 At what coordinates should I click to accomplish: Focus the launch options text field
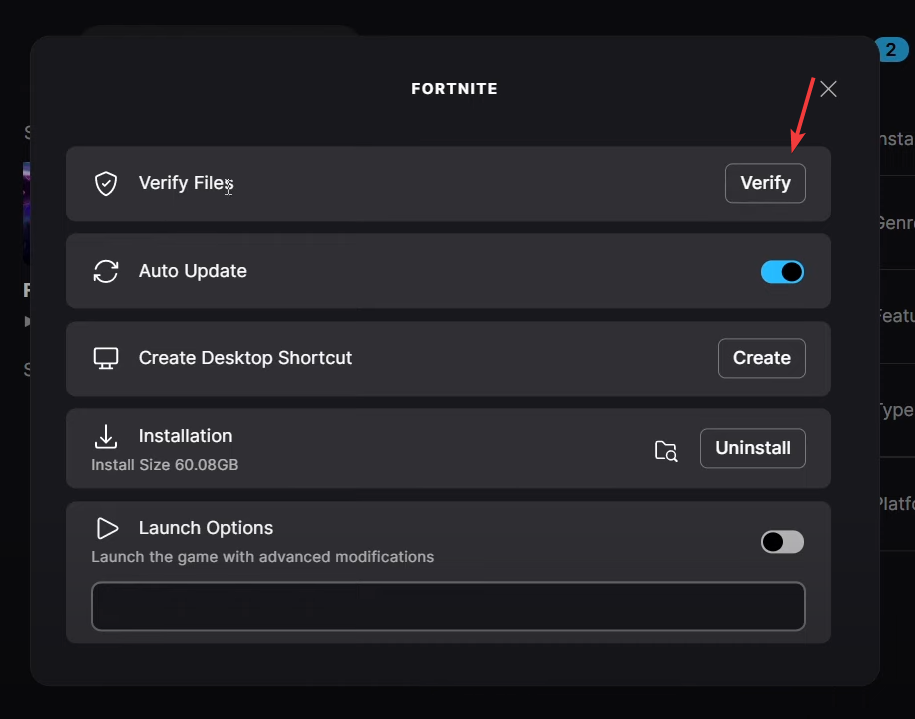448,606
